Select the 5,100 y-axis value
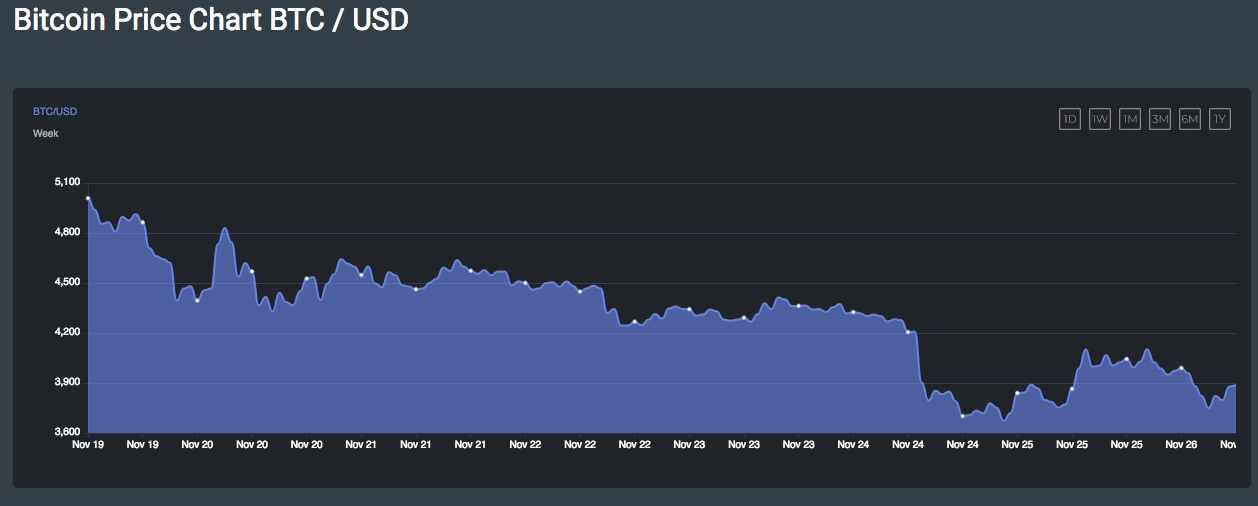This screenshot has height=506, width=1258. tap(67, 182)
